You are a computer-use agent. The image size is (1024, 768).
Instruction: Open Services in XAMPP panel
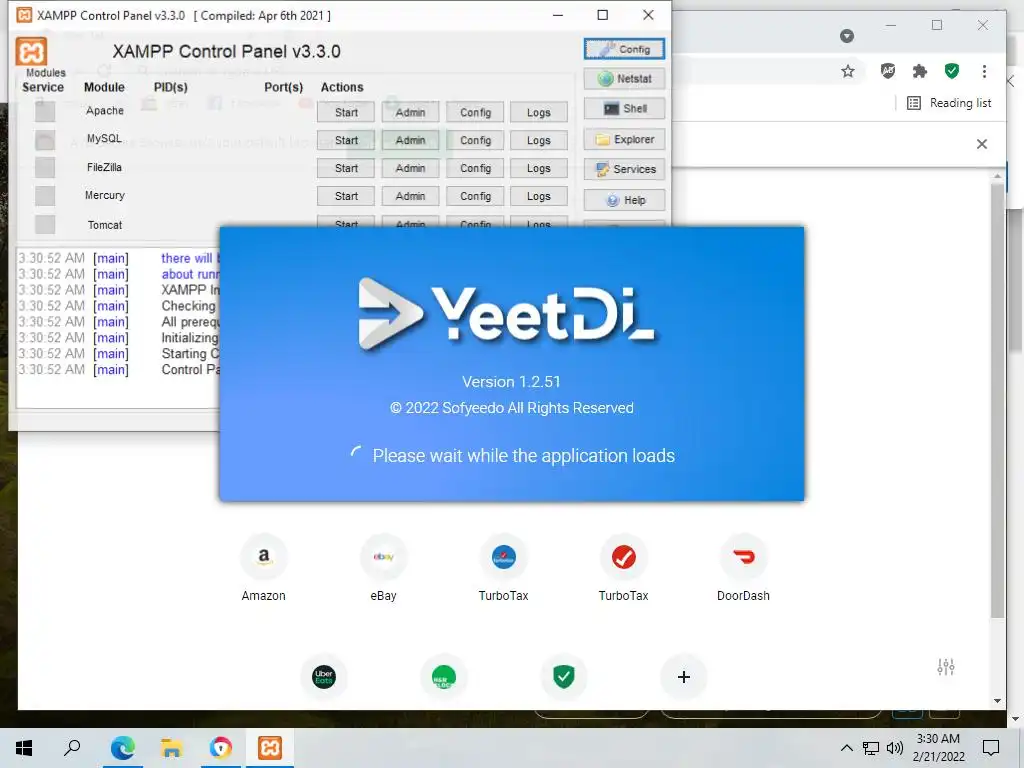pos(624,169)
